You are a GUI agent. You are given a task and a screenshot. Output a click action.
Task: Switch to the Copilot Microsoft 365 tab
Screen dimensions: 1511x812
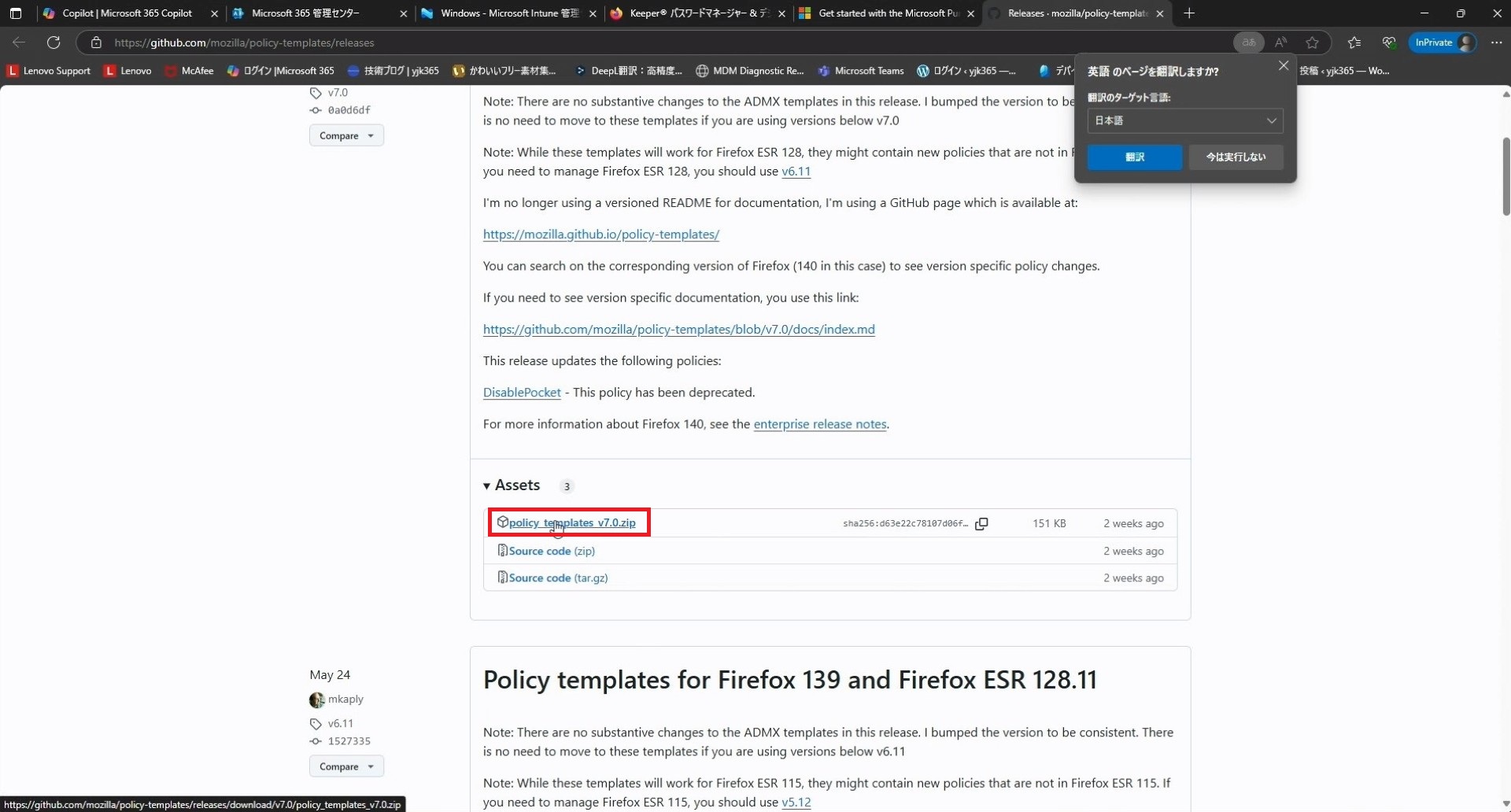pyautogui.click(x=127, y=13)
